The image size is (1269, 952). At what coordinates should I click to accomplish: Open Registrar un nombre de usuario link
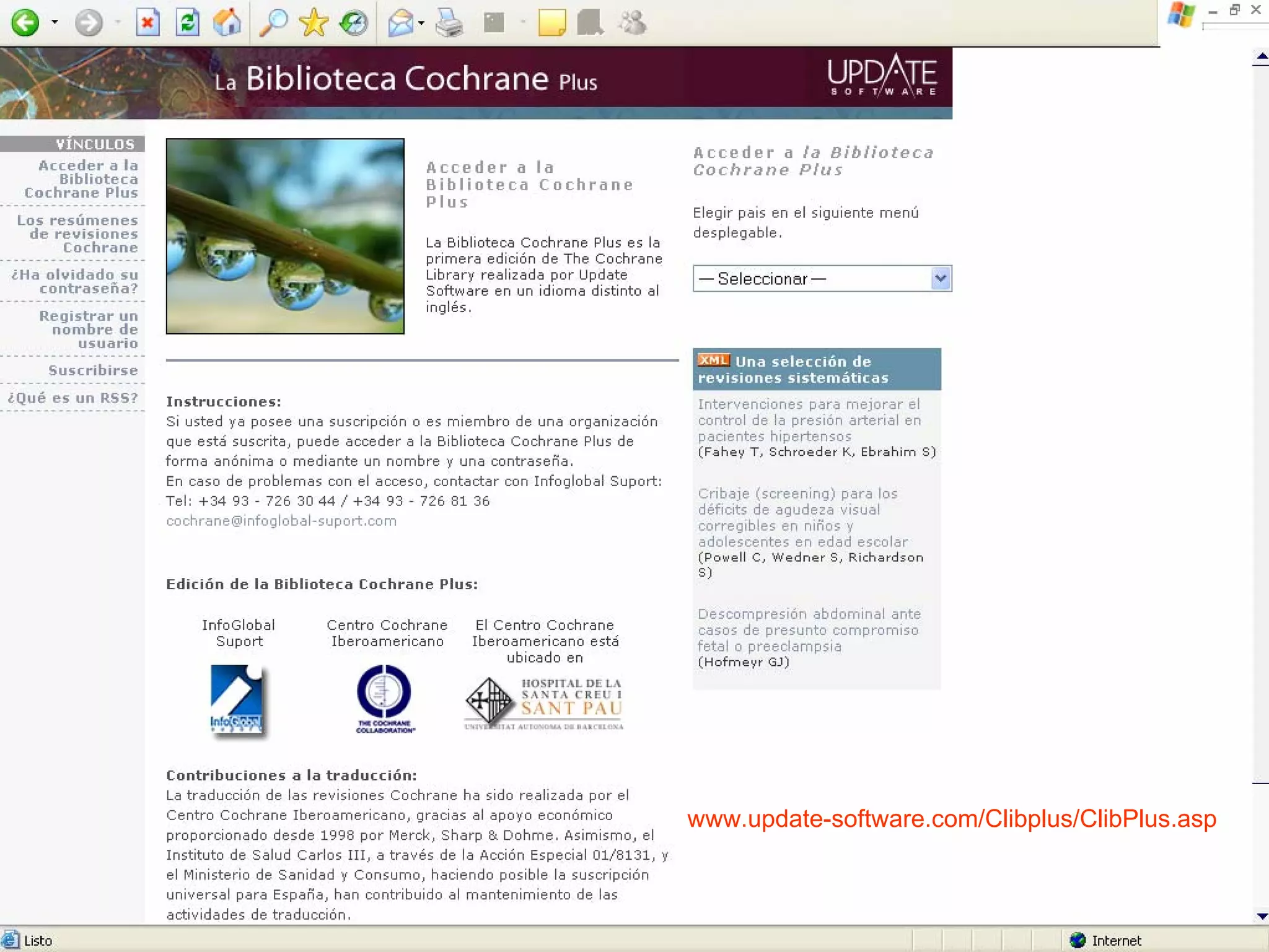pos(89,330)
